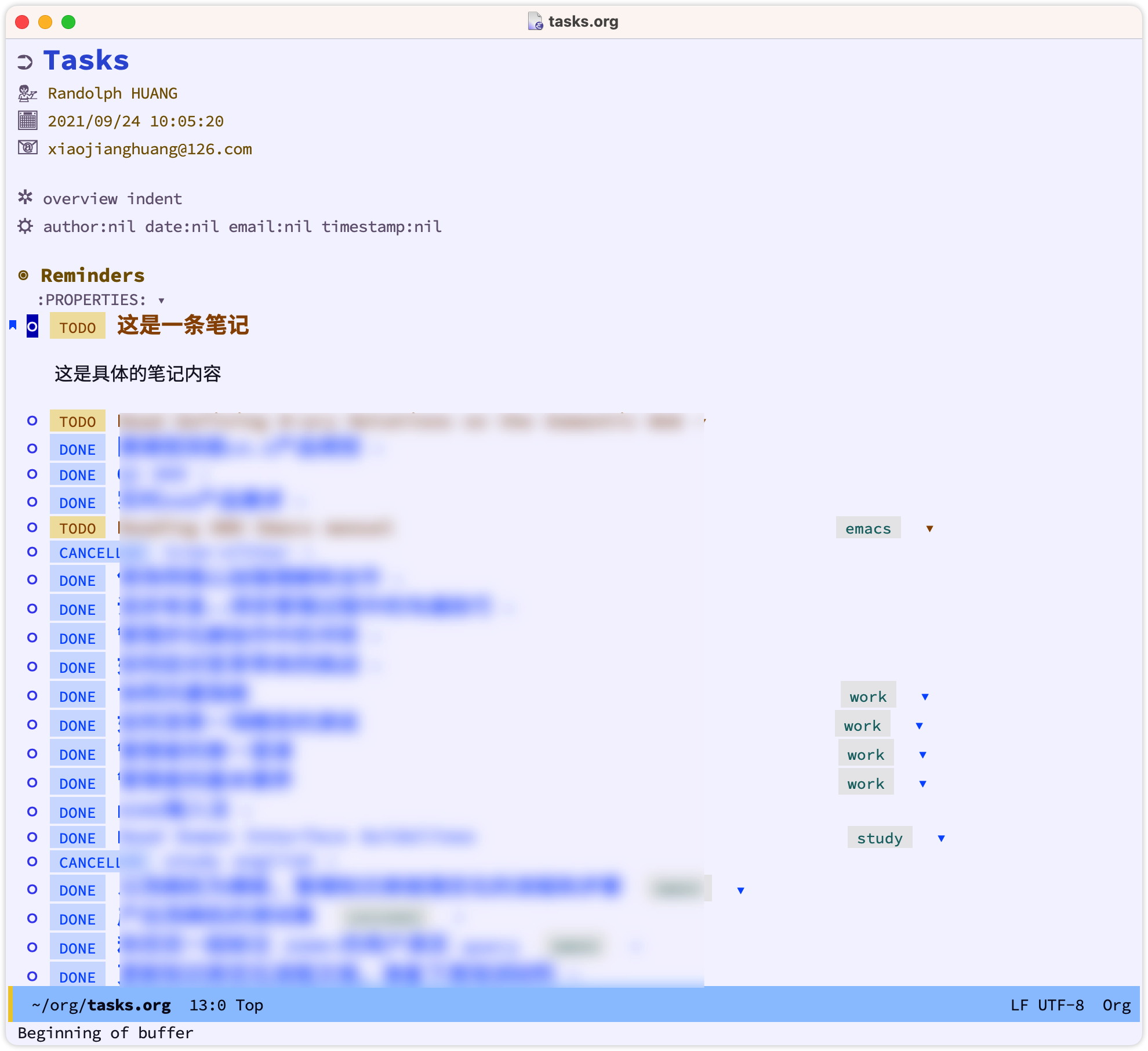Click the blue bookmark icon in the margin
The height and width of the screenshot is (1051, 1148).
(13, 325)
